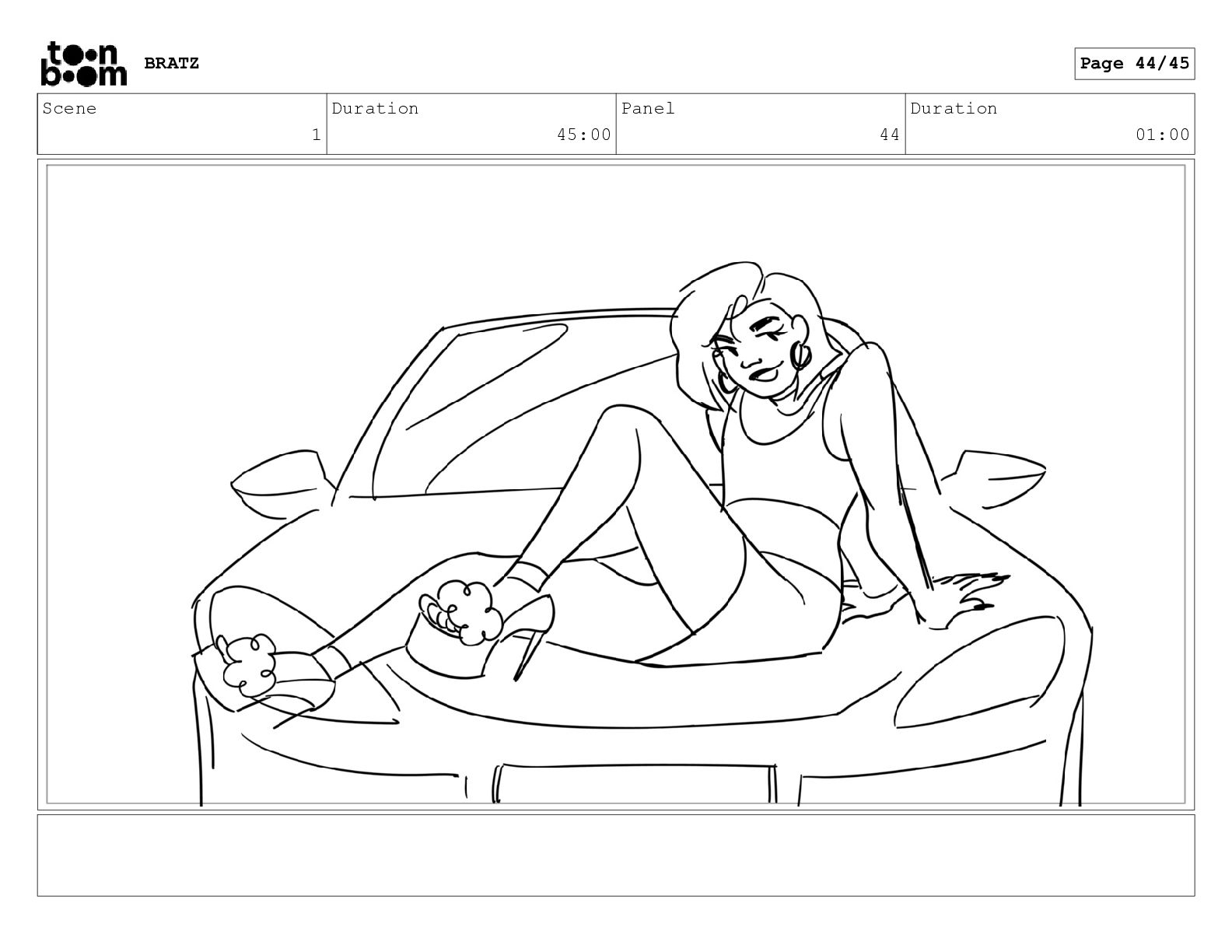Screen dimensions: 1232x952
Task: Click the storyboard panel drawing of car
Action: click(616, 485)
